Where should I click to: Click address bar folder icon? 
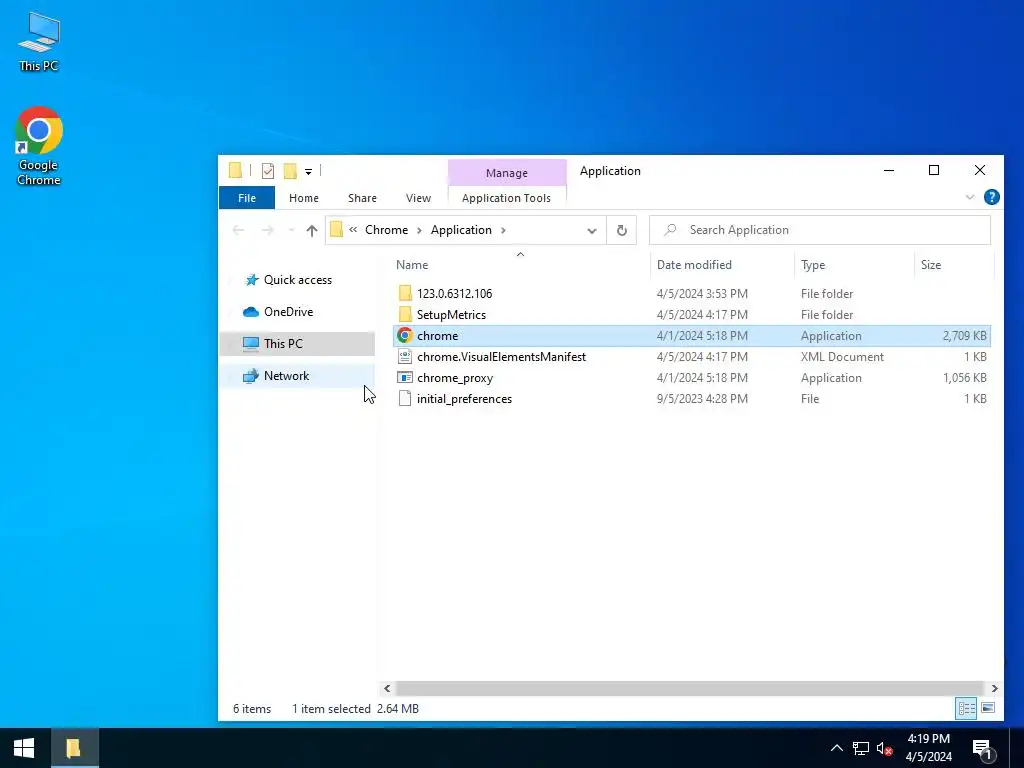tap(336, 230)
